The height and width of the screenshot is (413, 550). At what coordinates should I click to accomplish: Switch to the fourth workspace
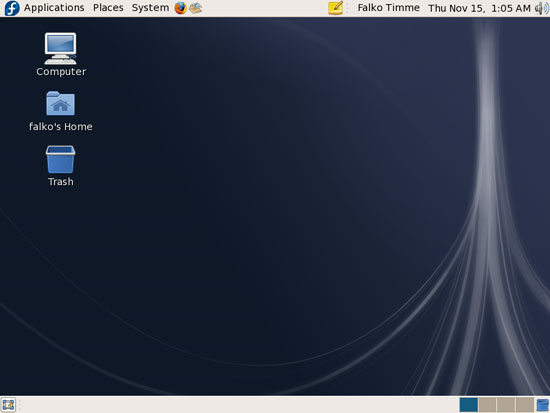[524, 405]
